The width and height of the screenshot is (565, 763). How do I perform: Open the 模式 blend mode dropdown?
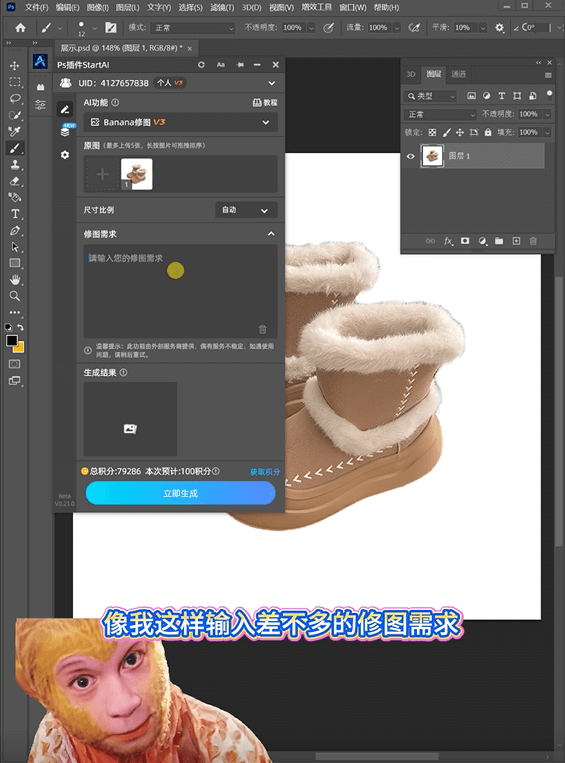click(x=193, y=28)
